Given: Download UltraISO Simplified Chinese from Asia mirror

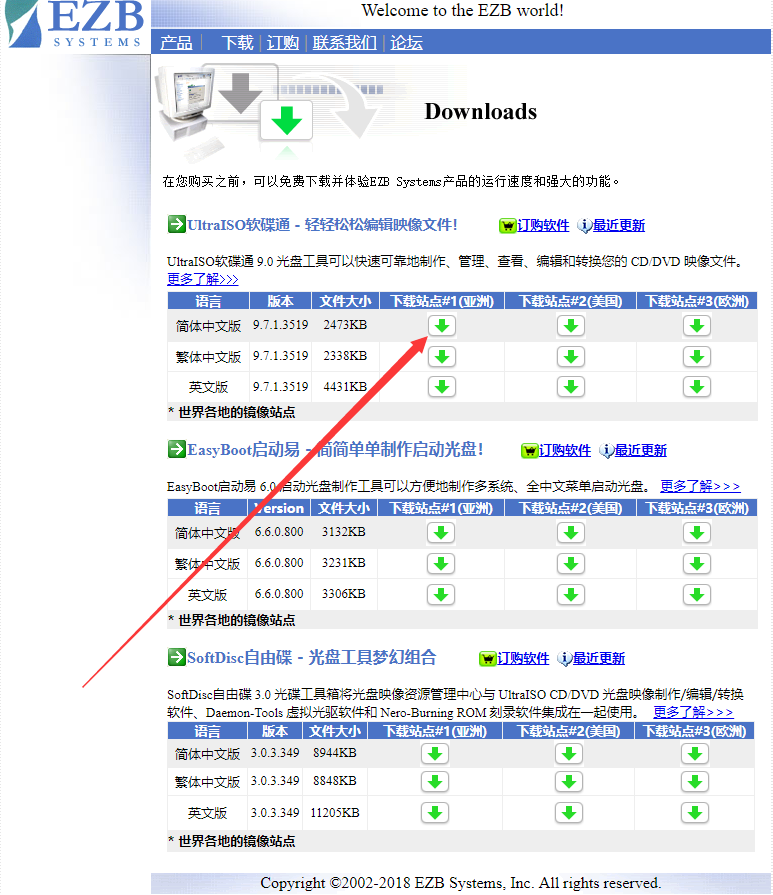Looking at the screenshot, I should coord(441,326).
